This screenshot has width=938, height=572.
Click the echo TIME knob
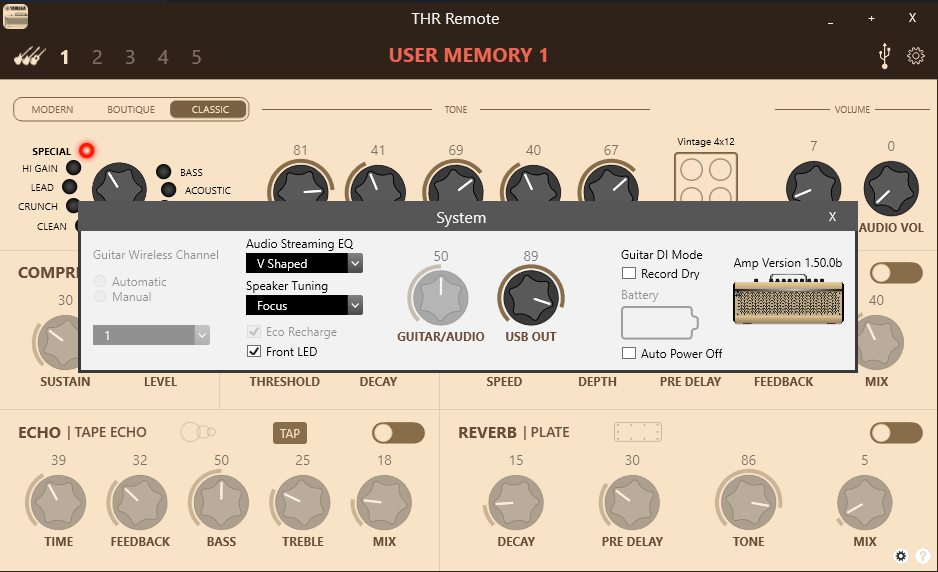tap(58, 502)
